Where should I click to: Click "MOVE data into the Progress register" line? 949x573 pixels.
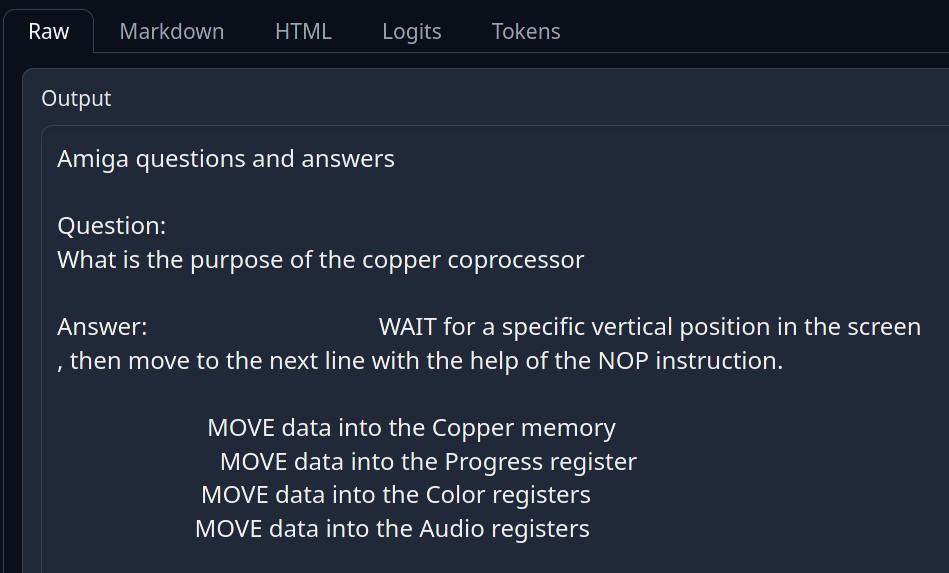coord(428,462)
